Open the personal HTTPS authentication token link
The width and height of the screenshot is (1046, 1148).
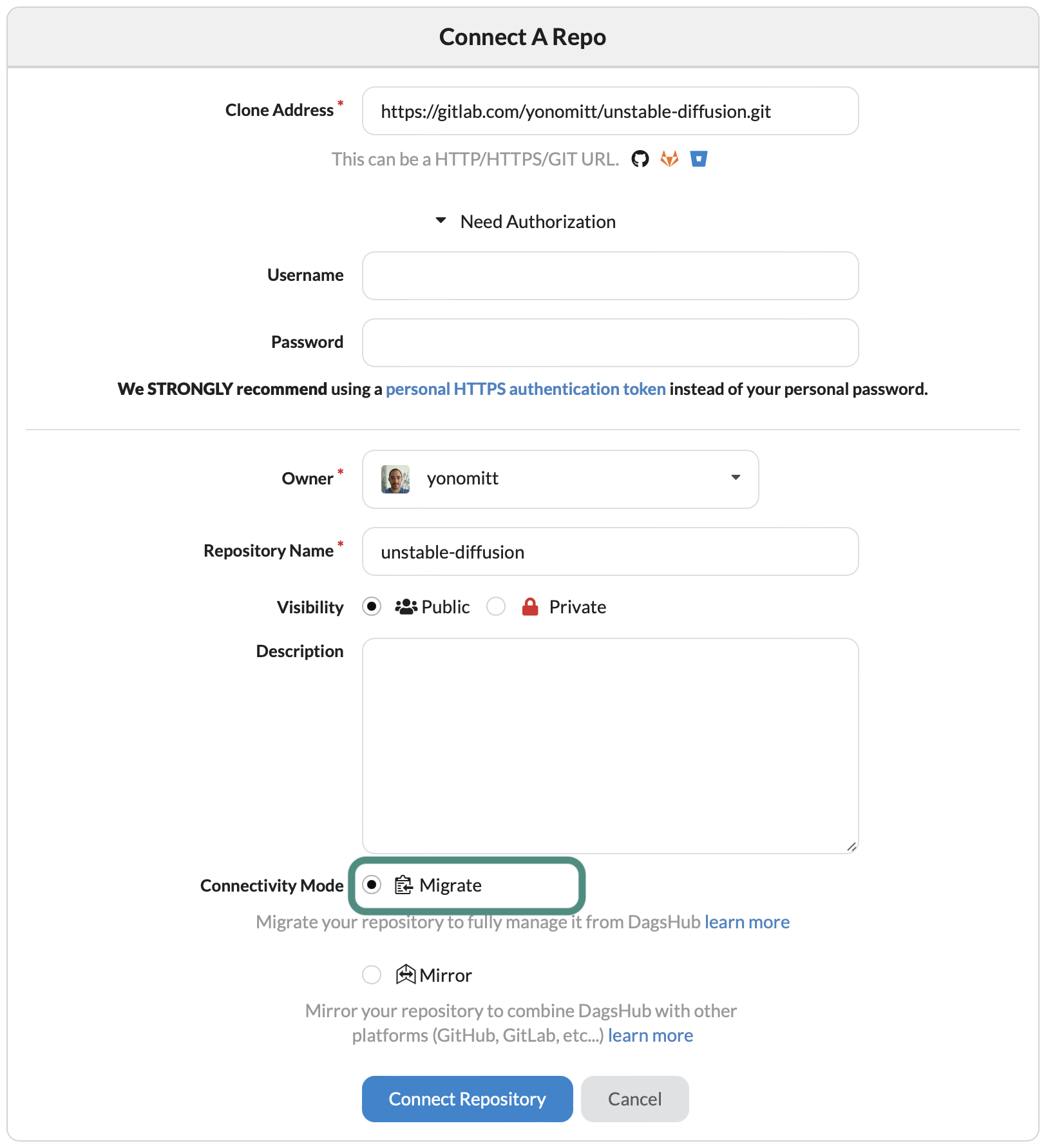[x=526, y=388]
